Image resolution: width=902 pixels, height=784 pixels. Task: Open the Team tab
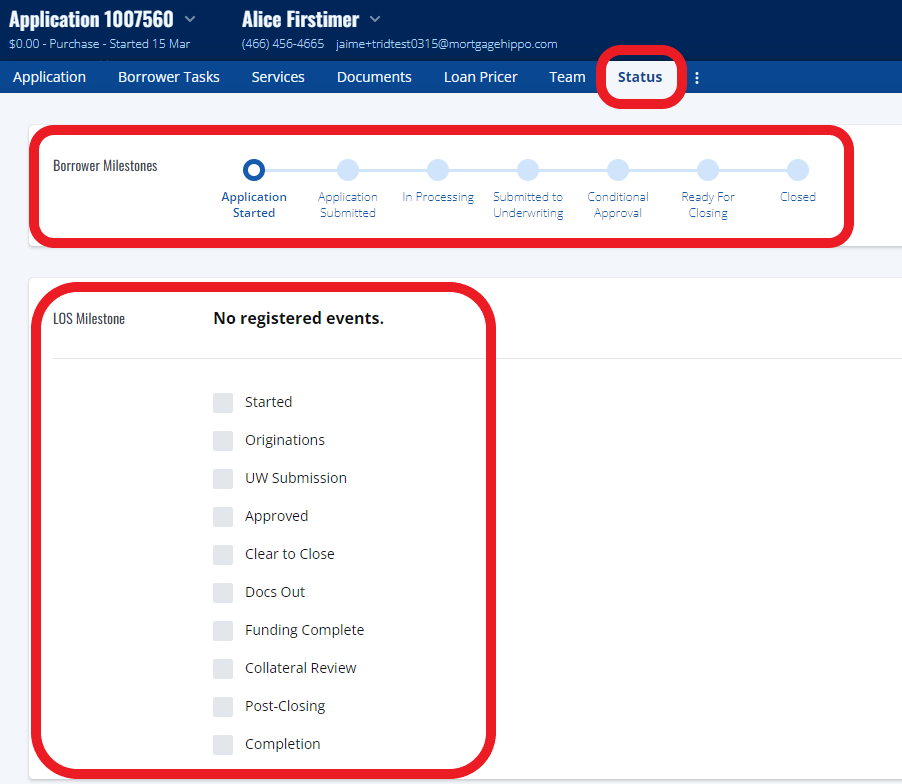click(567, 77)
